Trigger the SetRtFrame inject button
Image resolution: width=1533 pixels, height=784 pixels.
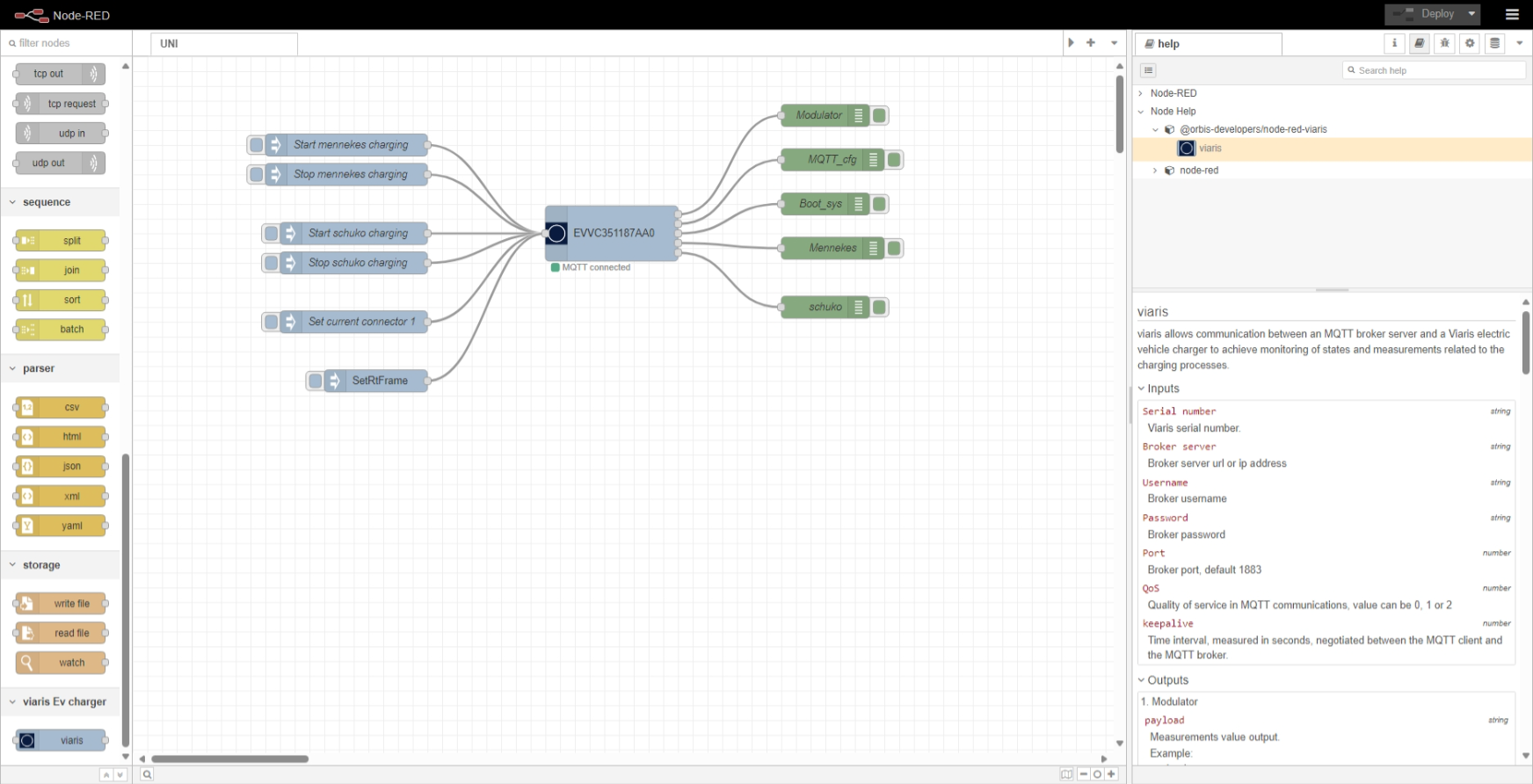click(315, 381)
